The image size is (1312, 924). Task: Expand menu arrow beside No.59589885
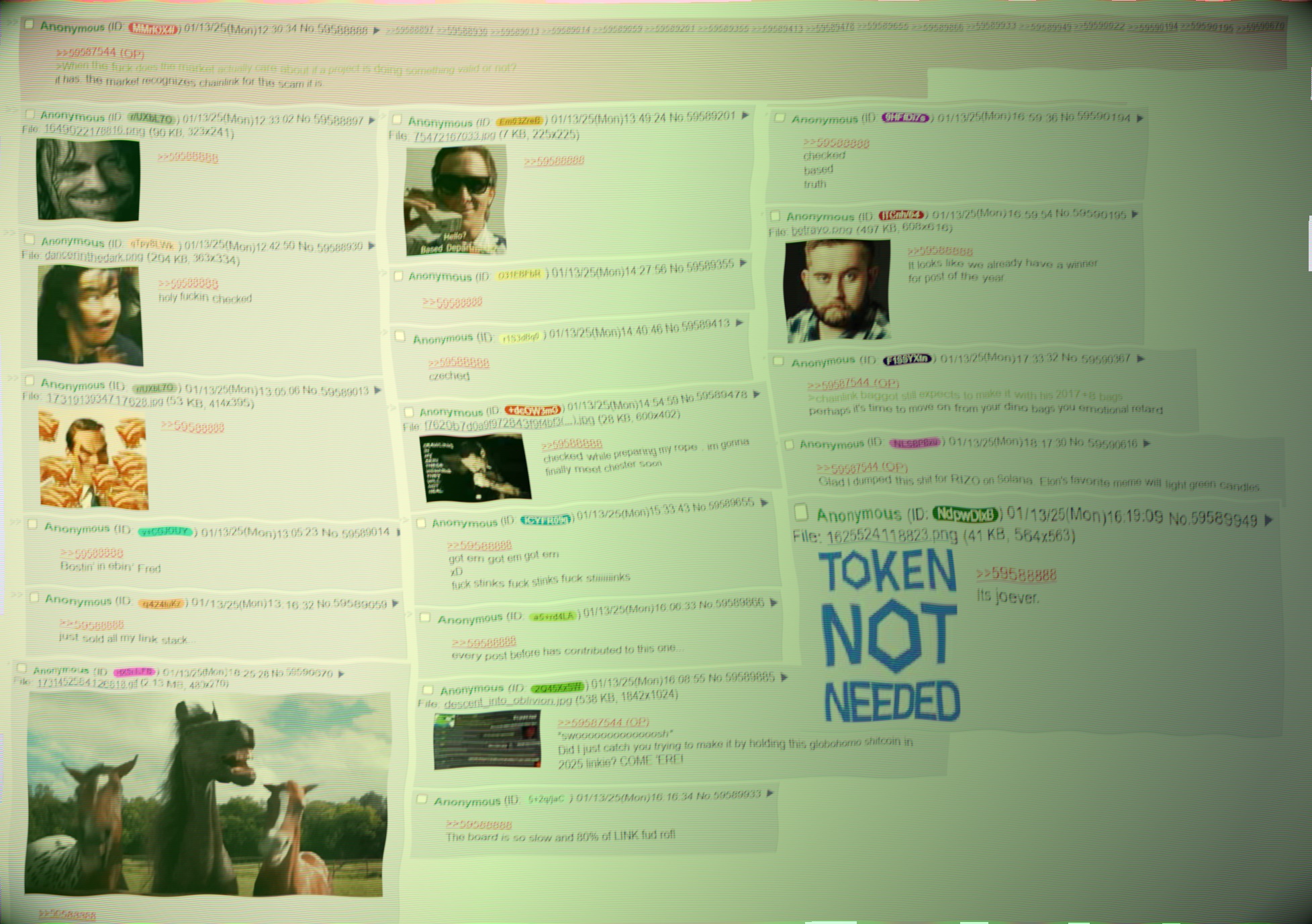pos(784,678)
